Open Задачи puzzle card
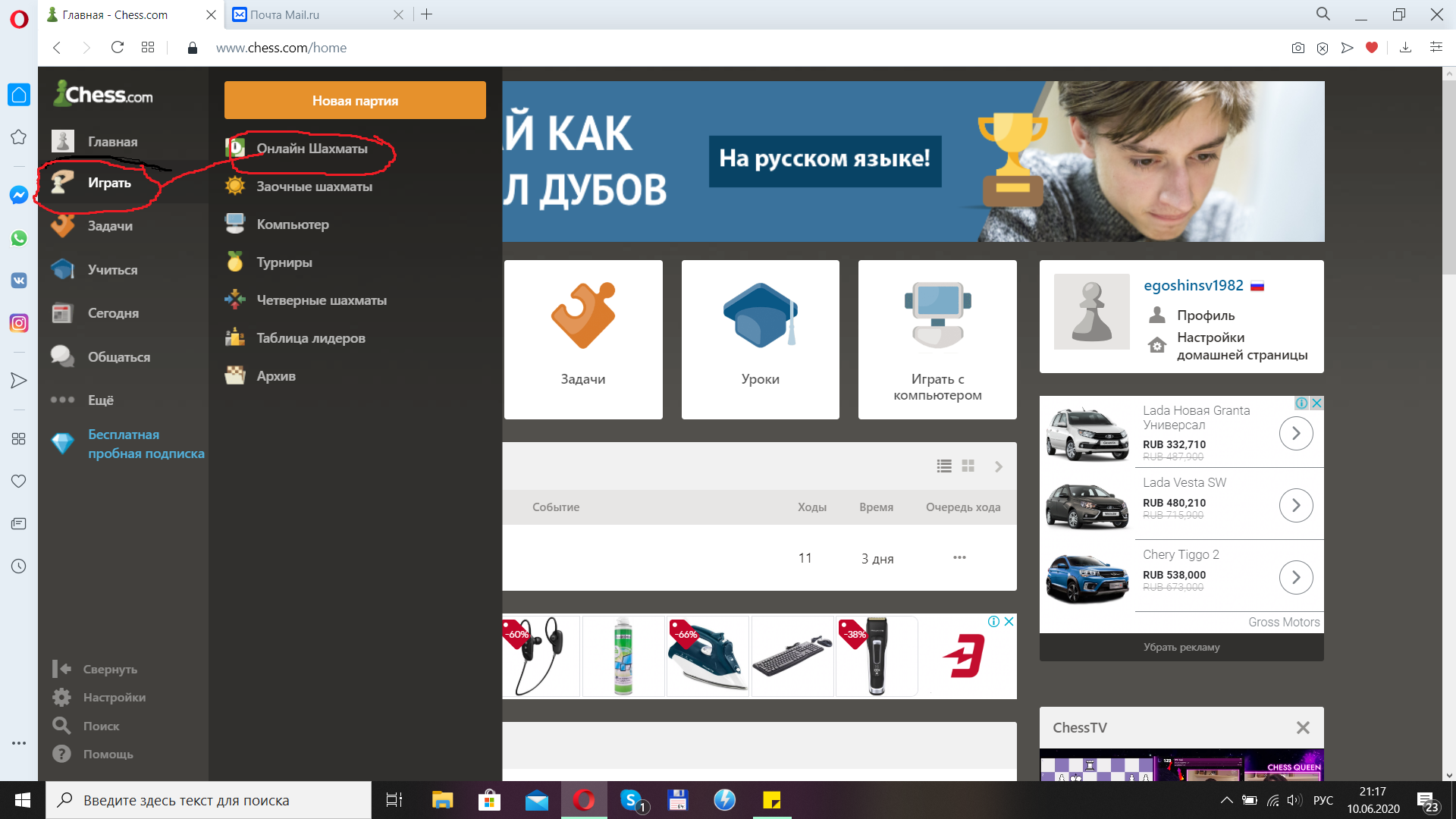 (583, 340)
